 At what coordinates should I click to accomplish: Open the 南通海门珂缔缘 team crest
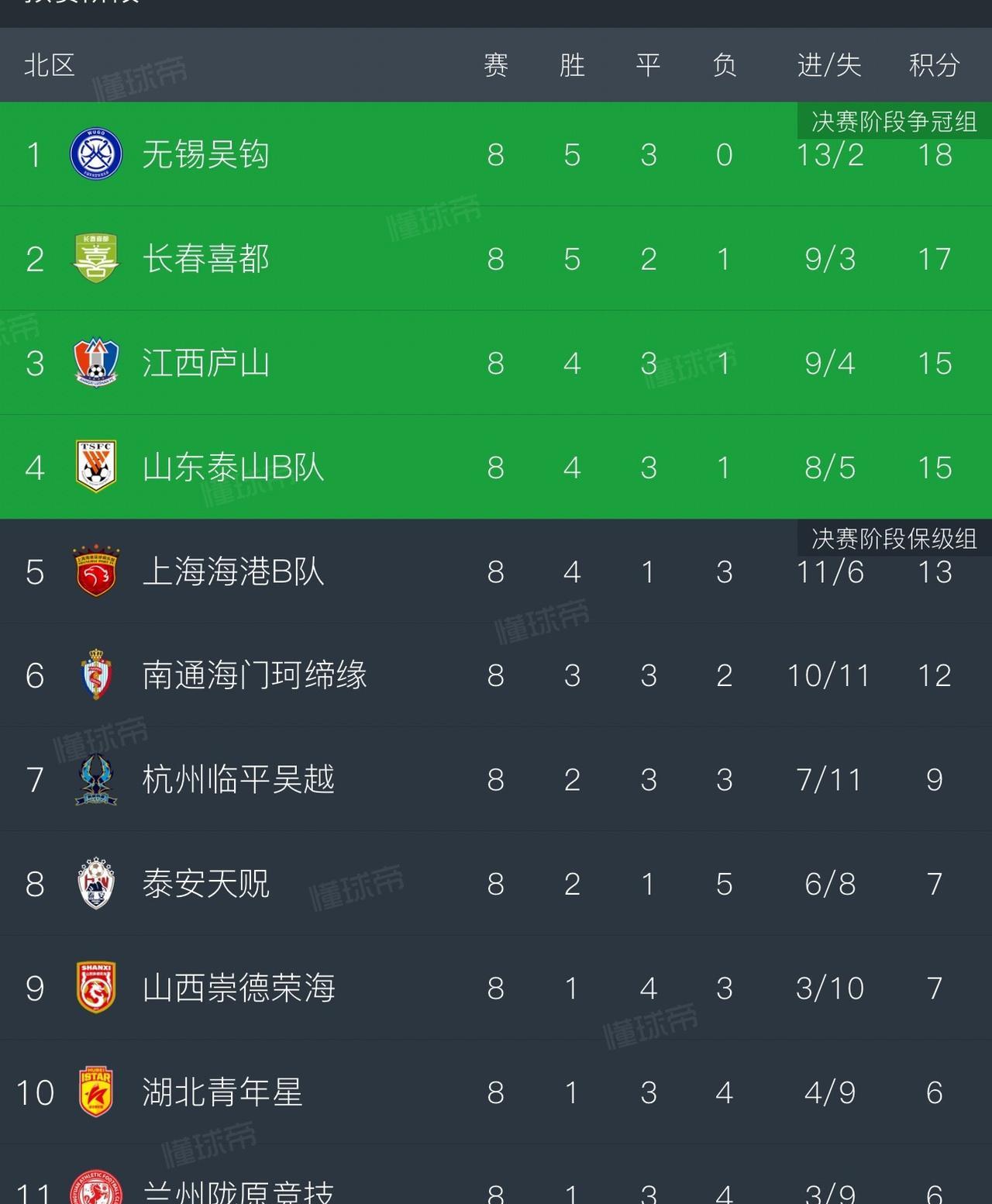point(96,675)
